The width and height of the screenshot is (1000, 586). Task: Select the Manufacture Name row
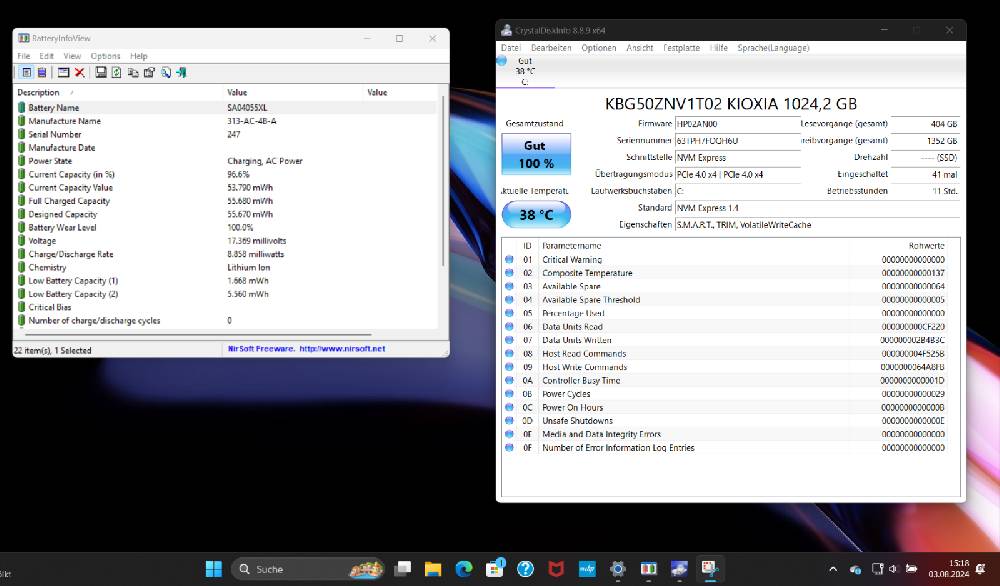[x=226, y=121]
